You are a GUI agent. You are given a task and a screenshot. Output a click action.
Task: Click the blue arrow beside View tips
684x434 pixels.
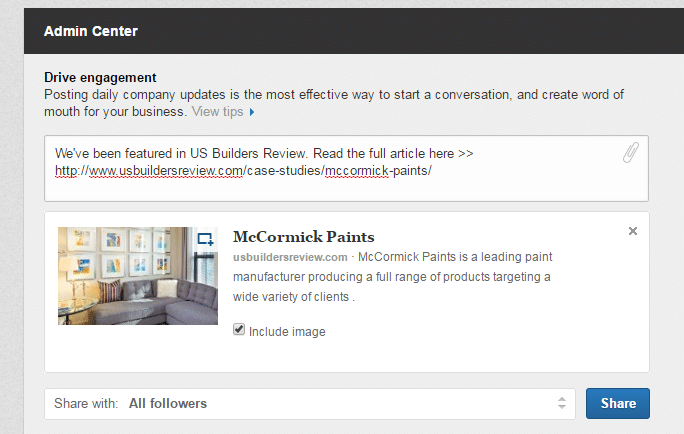point(252,112)
